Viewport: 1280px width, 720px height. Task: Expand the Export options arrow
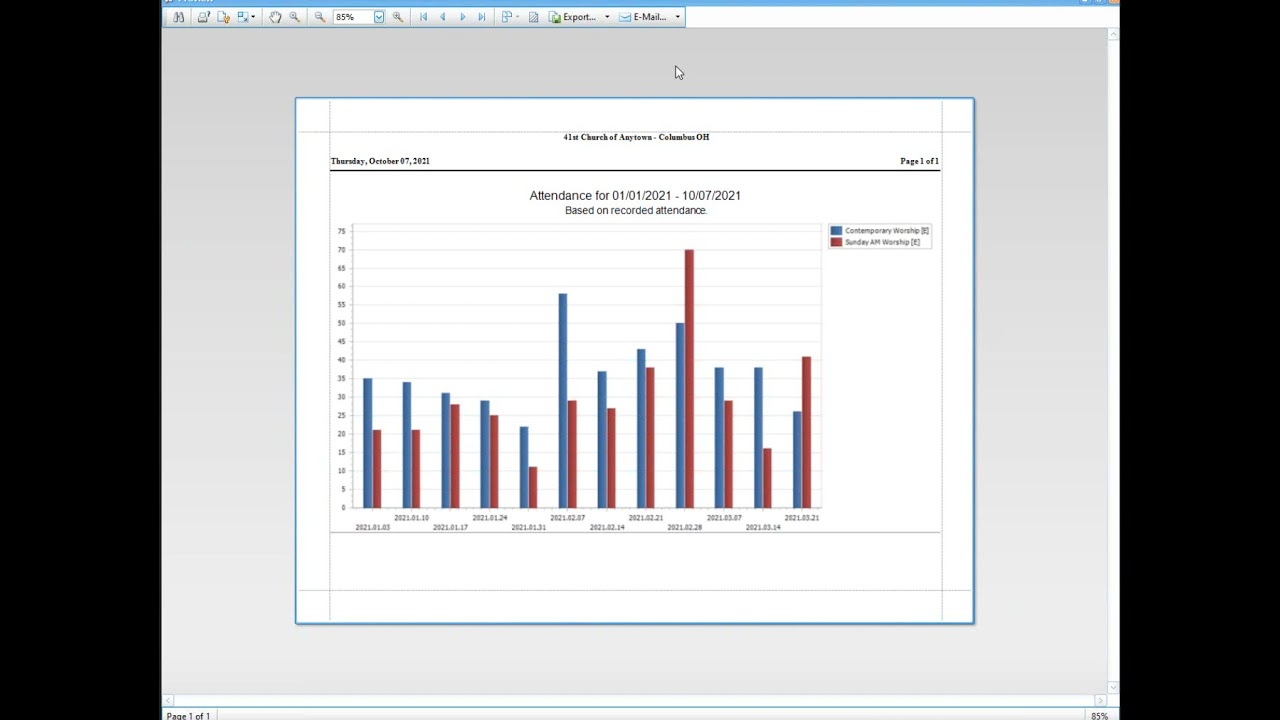coord(607,17)
